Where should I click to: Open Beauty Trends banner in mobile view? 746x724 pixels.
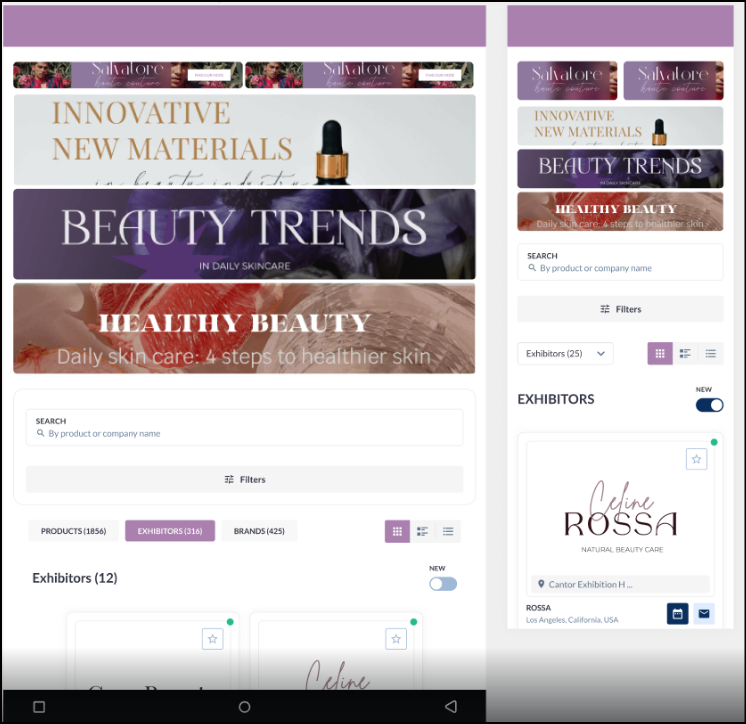tap(620, 168)
